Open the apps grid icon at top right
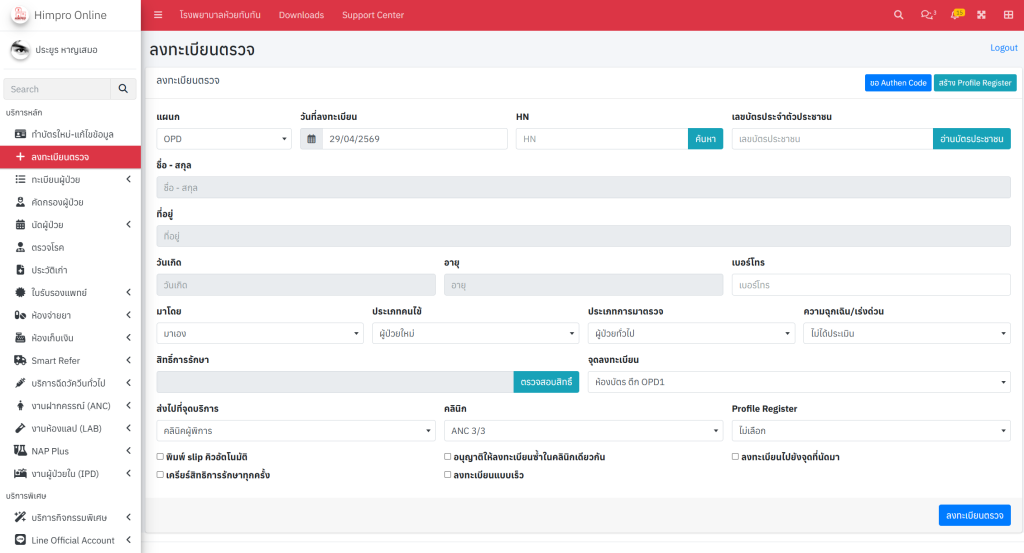This screenshot has width=1024, height=553. pos(1007,15)
